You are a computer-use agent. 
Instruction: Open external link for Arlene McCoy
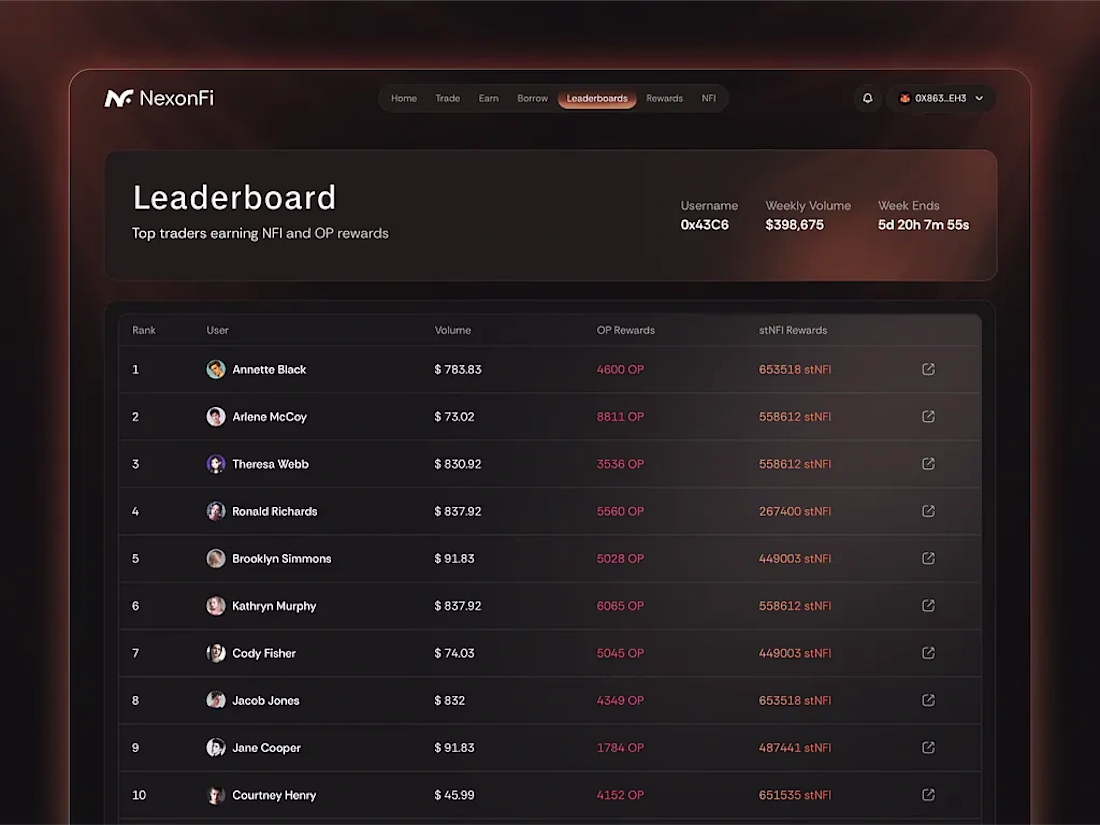928,417
